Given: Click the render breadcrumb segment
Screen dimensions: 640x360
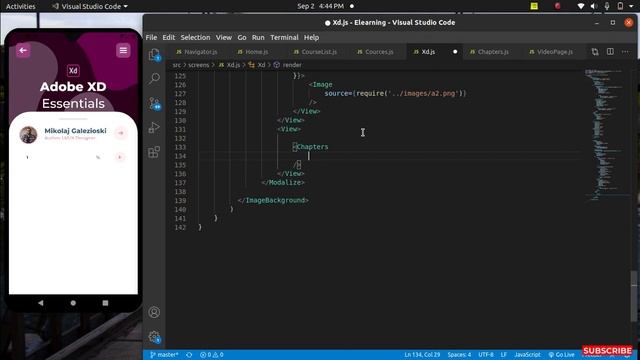Looking at the screenshot, I should pos(288,65).
